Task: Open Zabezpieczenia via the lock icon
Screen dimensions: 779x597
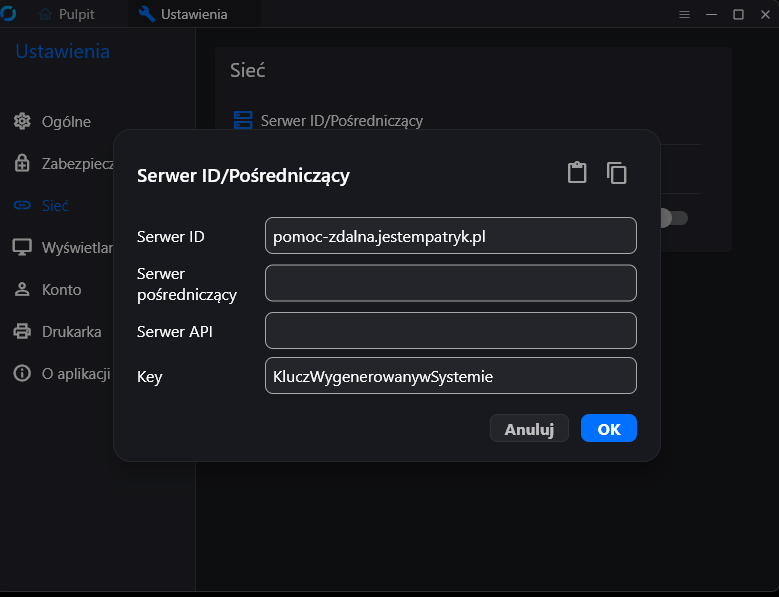Action: [x=22, y=164]
